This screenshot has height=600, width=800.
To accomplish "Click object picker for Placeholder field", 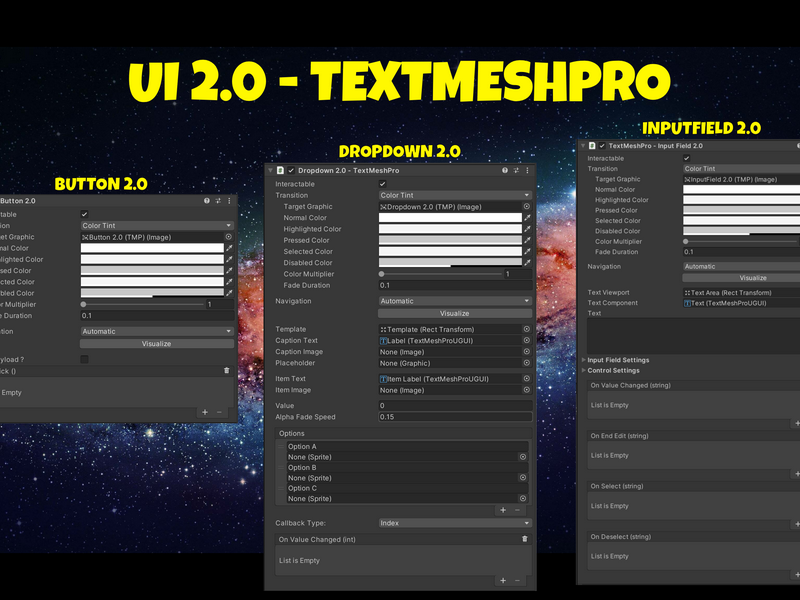I will pos(527,363).
